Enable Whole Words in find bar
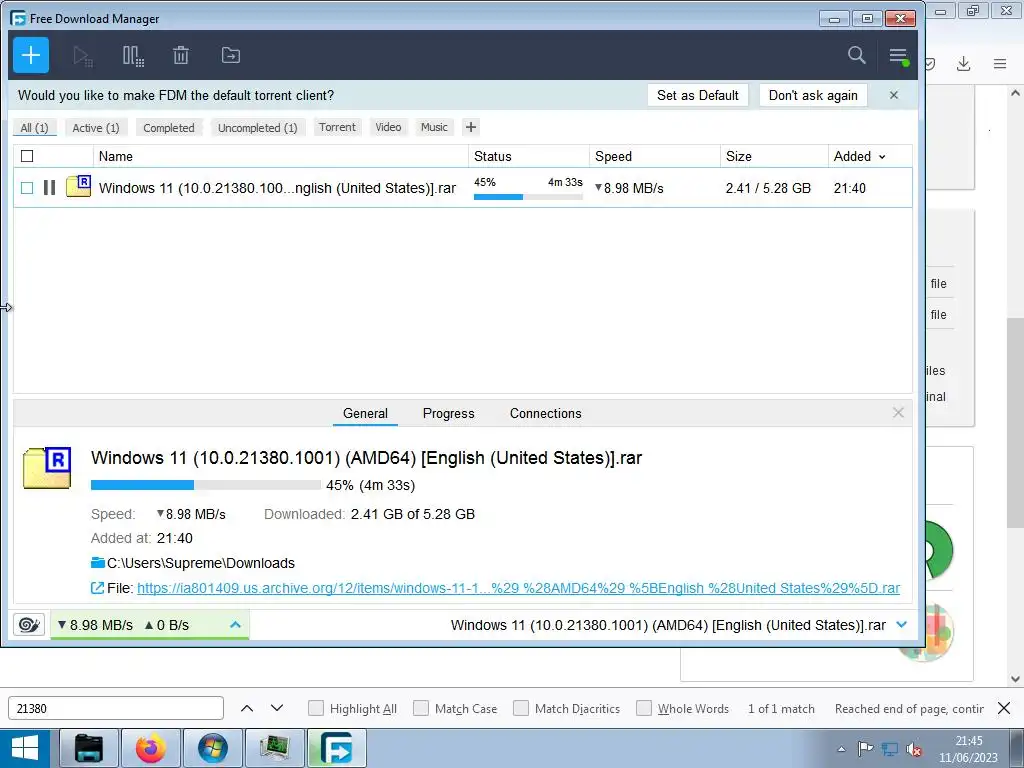Image resolution: width=1024 pixels, height=768 pixels. pyautogui.click(x=644, y=708)
